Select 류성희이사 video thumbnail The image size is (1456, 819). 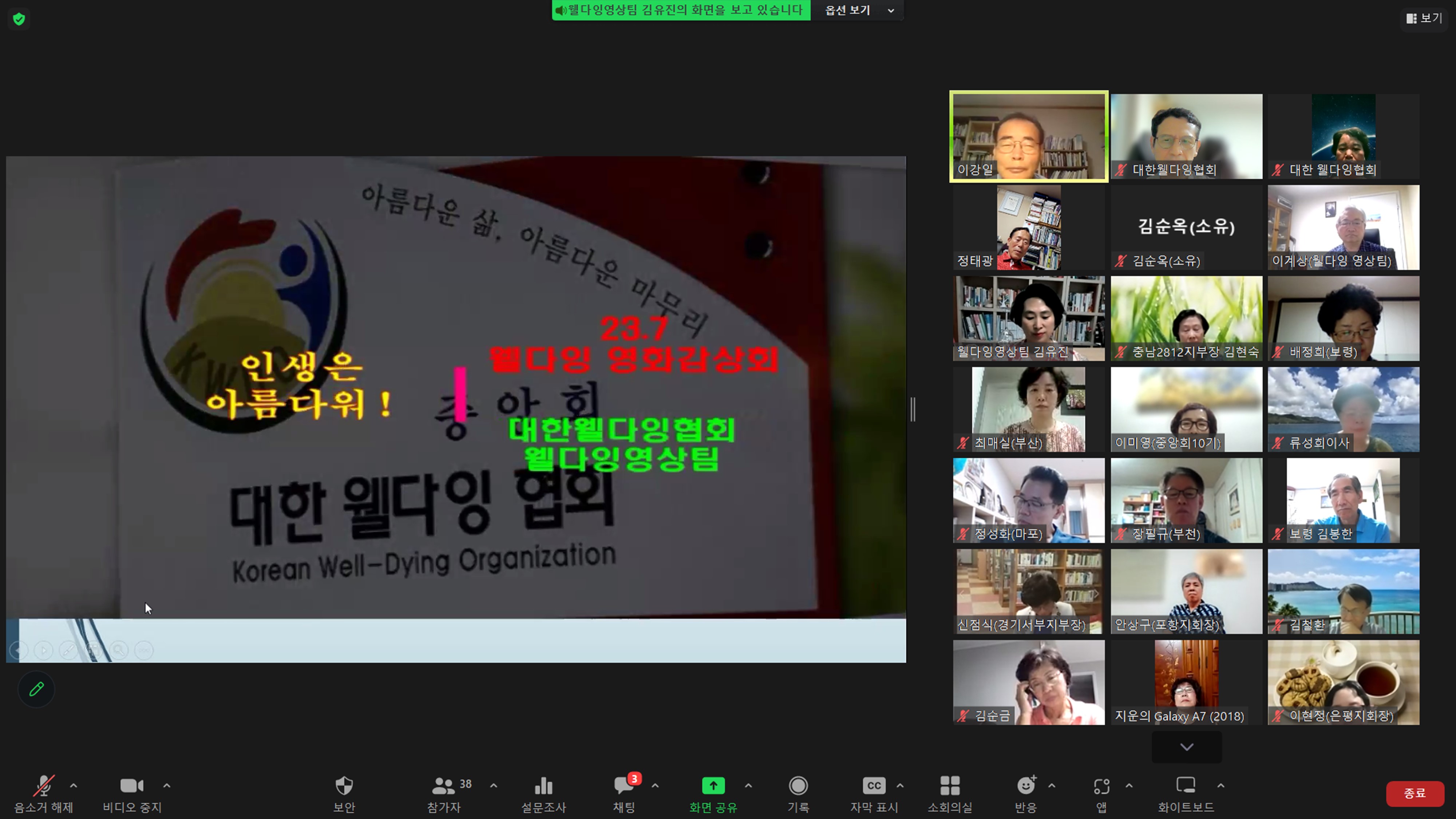coord(1344,409)
